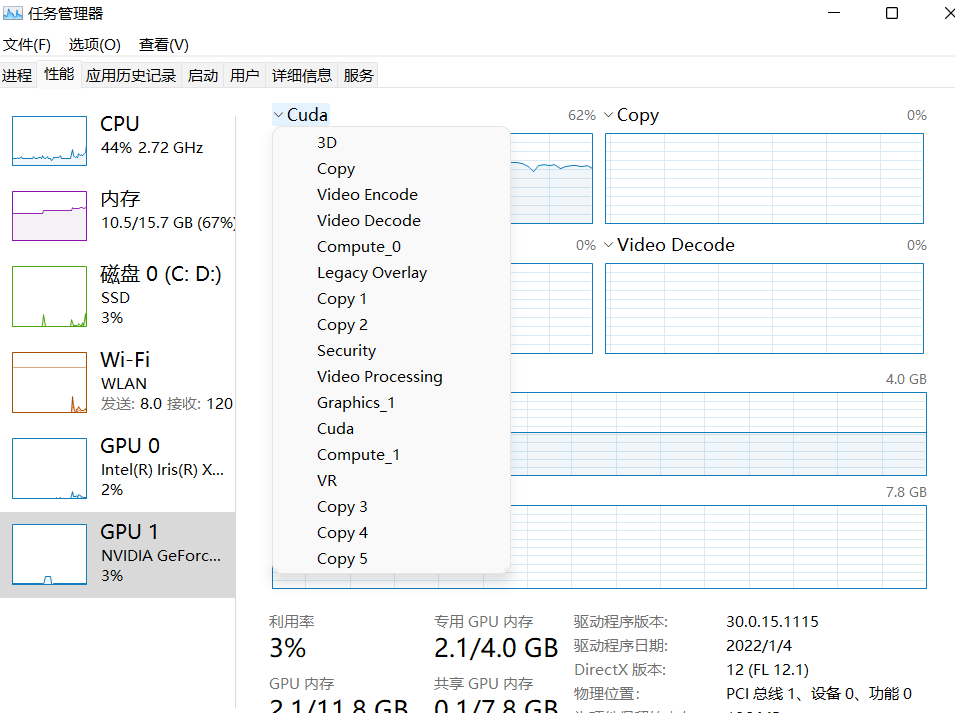This screenshot has height=722, width=955.
Task: Select the GPU 1 NVIDIA panel
Action: click(x=120, y=552)
